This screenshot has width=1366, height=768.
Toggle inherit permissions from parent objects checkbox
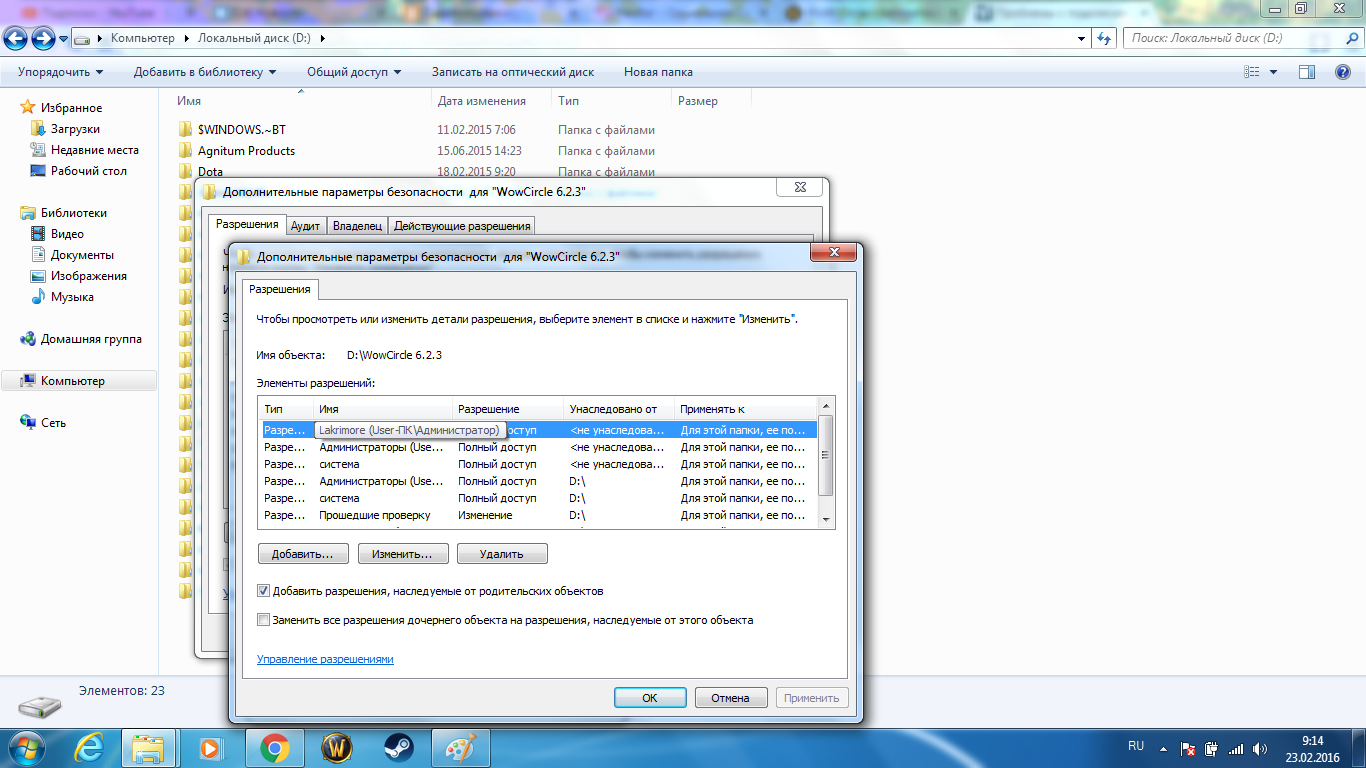tap(264, 591)
